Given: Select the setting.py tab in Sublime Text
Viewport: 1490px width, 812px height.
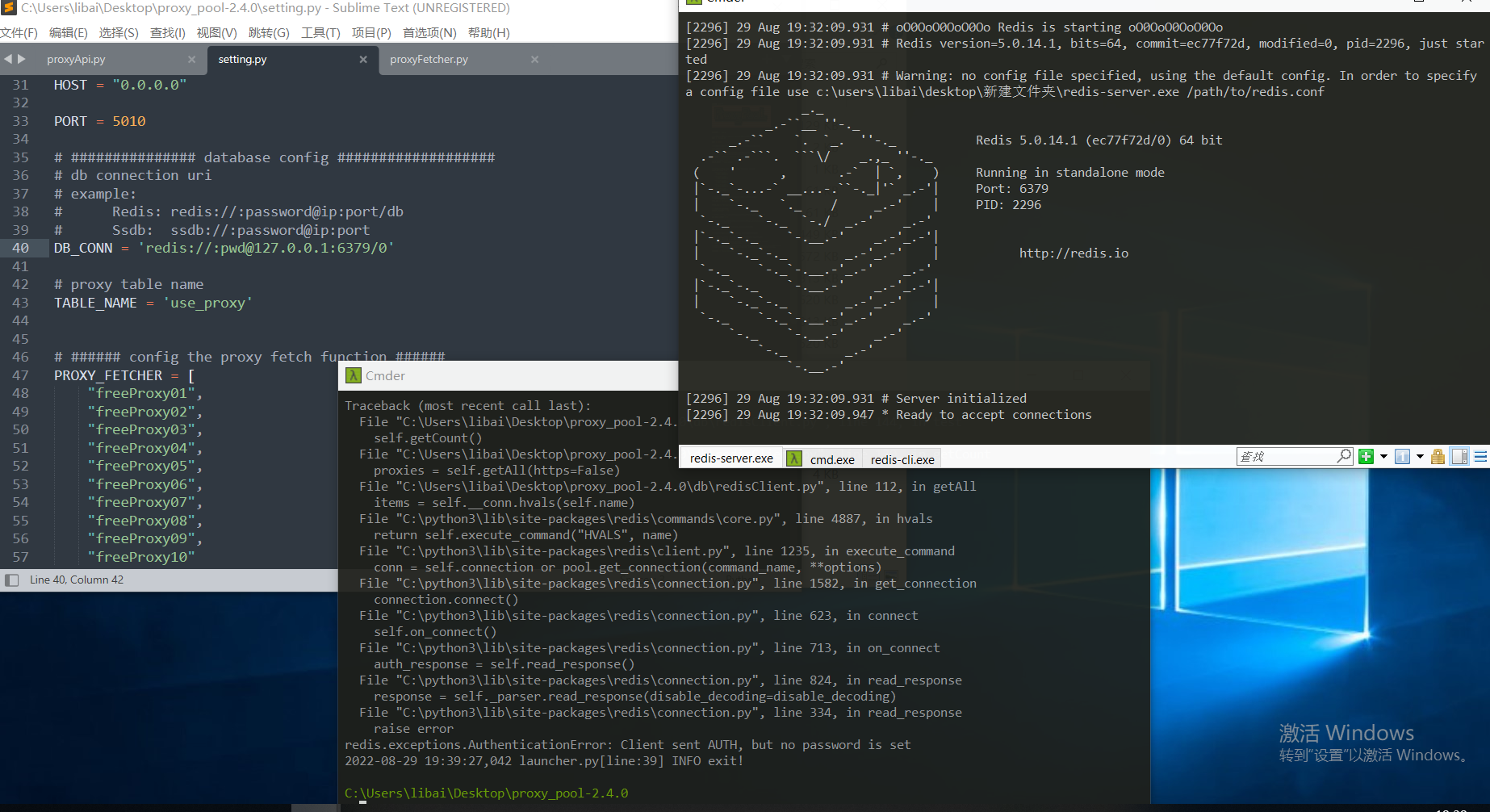Looking at the screenshot, I should tap(242, 60).
